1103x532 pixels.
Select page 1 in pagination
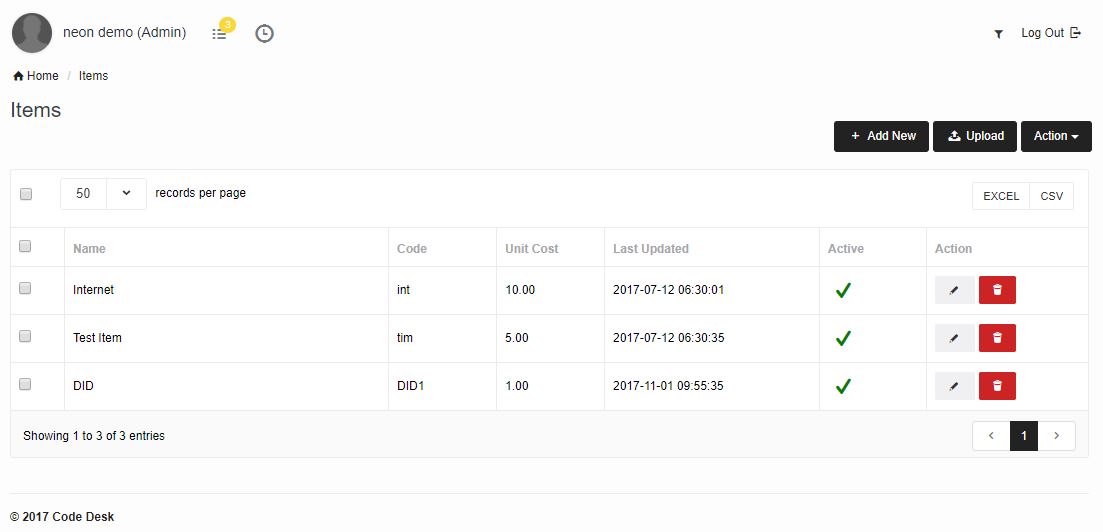(x=1023, y=436)
